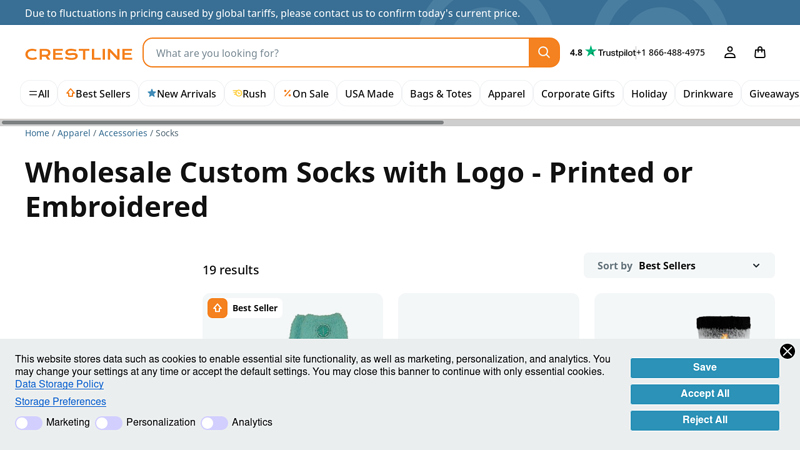
Task: Open the Corporate Gifts category
Action: (578, 94)
